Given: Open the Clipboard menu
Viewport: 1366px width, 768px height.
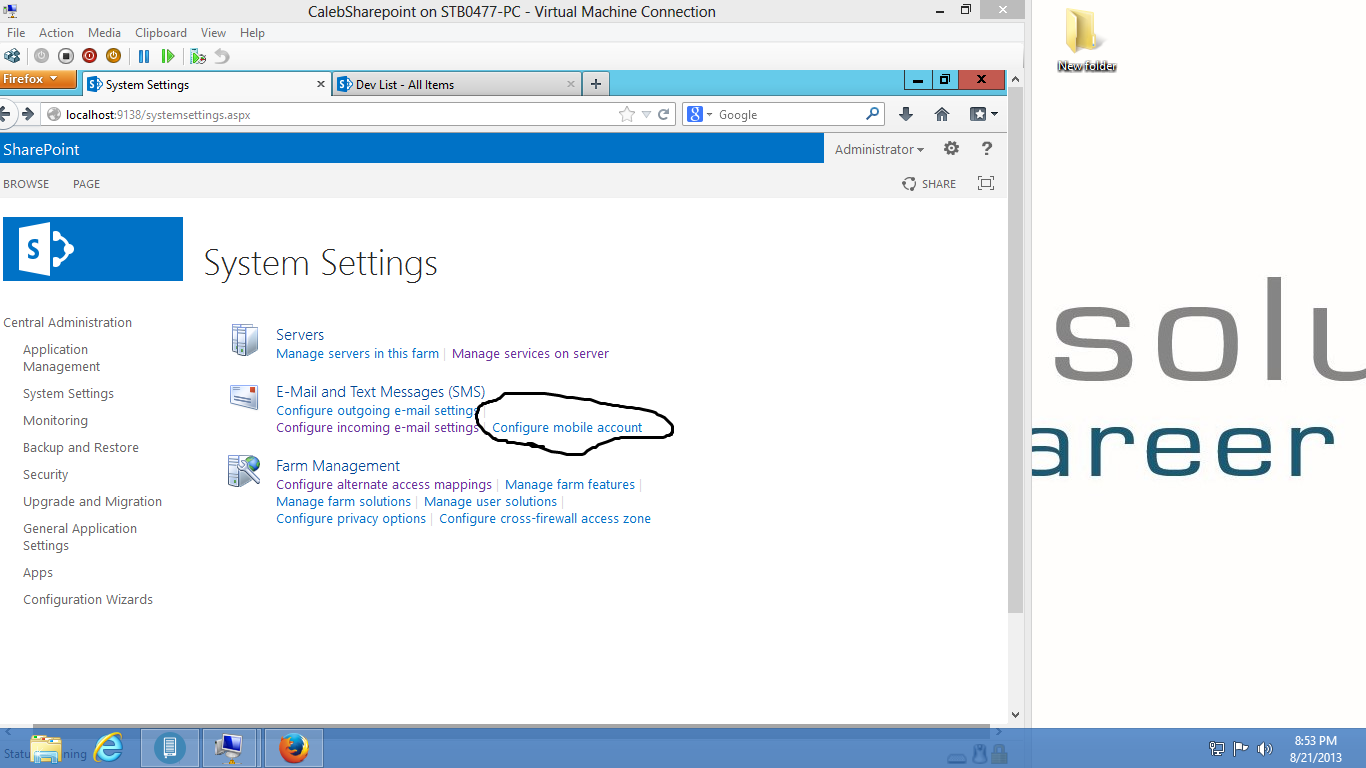Looking at the screenshot, I should (x=160, y=33).
